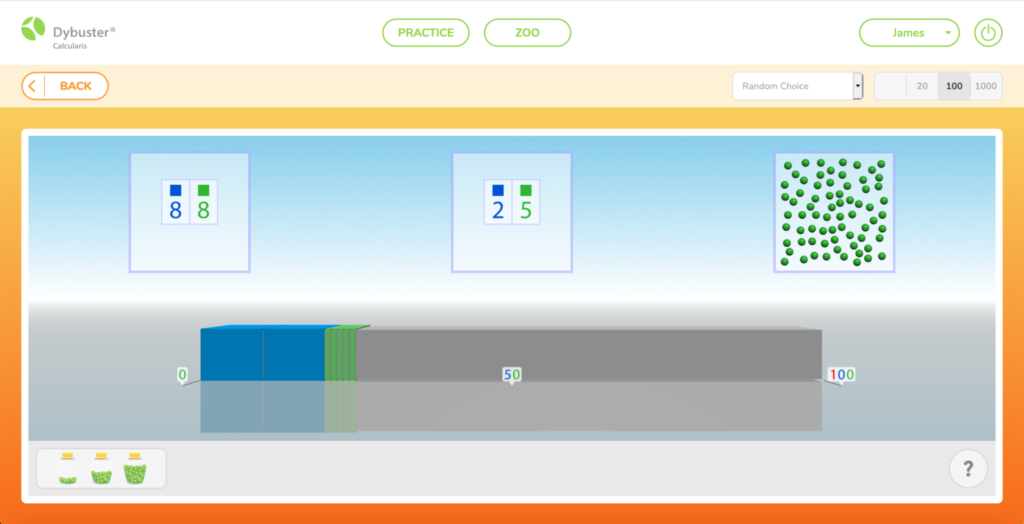Click the gray unfilled bar section
This screenshot has height=524, width=1024.
(588, 353)
